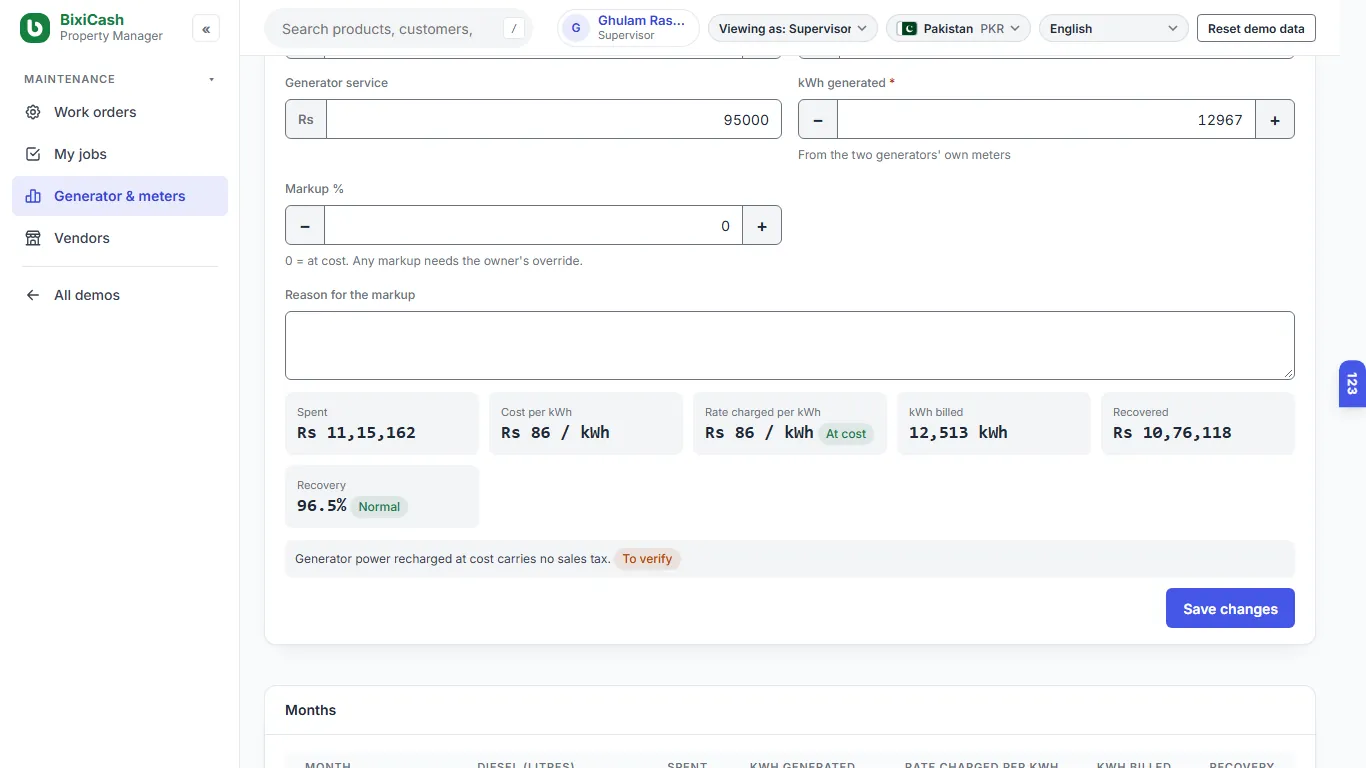The image size is (1366, 768).
Task: Edit the kWh generated value 12967
Action: tap(1046, 119)
